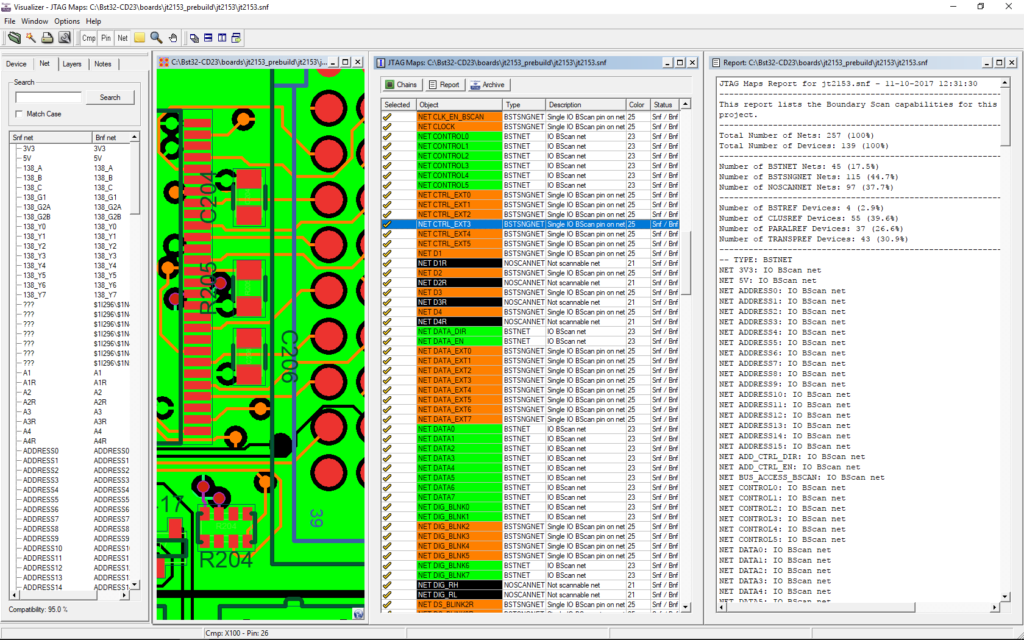Click the tile windows horizontally icon
1024x640 pixels.
coord(207,38)
